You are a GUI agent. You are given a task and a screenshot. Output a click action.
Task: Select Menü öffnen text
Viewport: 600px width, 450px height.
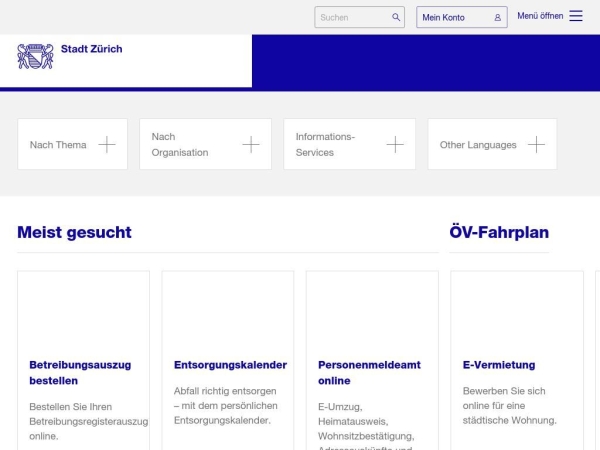click(x=540, y=16)
